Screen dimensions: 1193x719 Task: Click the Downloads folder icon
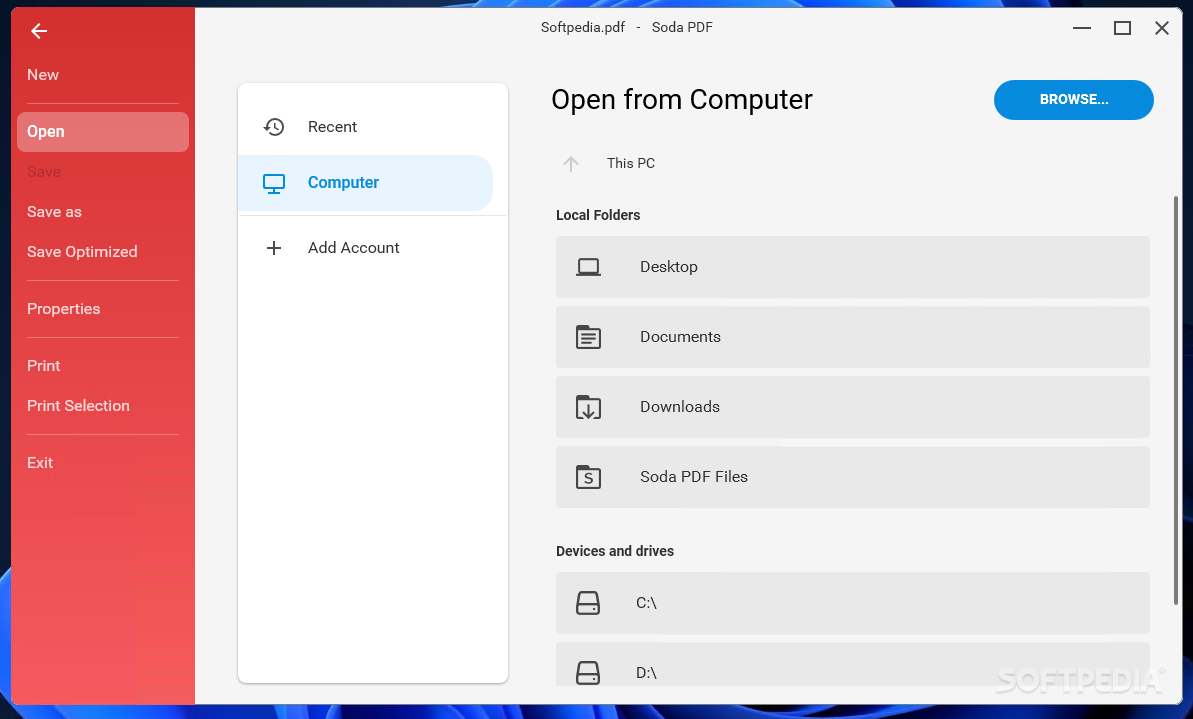[x=588, y=407]
